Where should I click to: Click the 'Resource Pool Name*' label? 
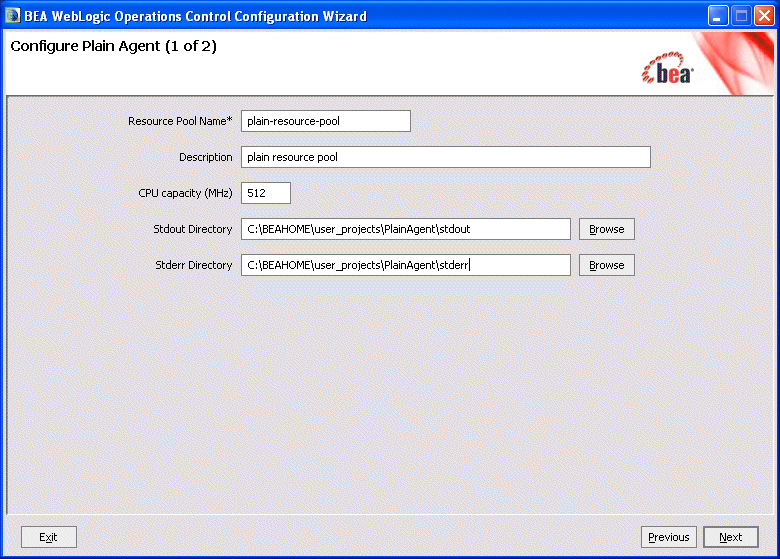(x=180, y=121)
